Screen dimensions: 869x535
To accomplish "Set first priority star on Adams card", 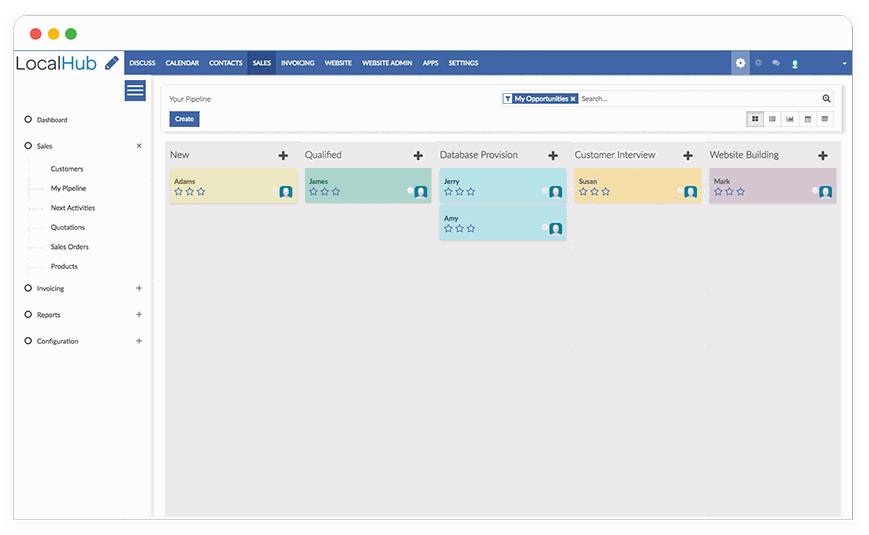I will point(178,192).
